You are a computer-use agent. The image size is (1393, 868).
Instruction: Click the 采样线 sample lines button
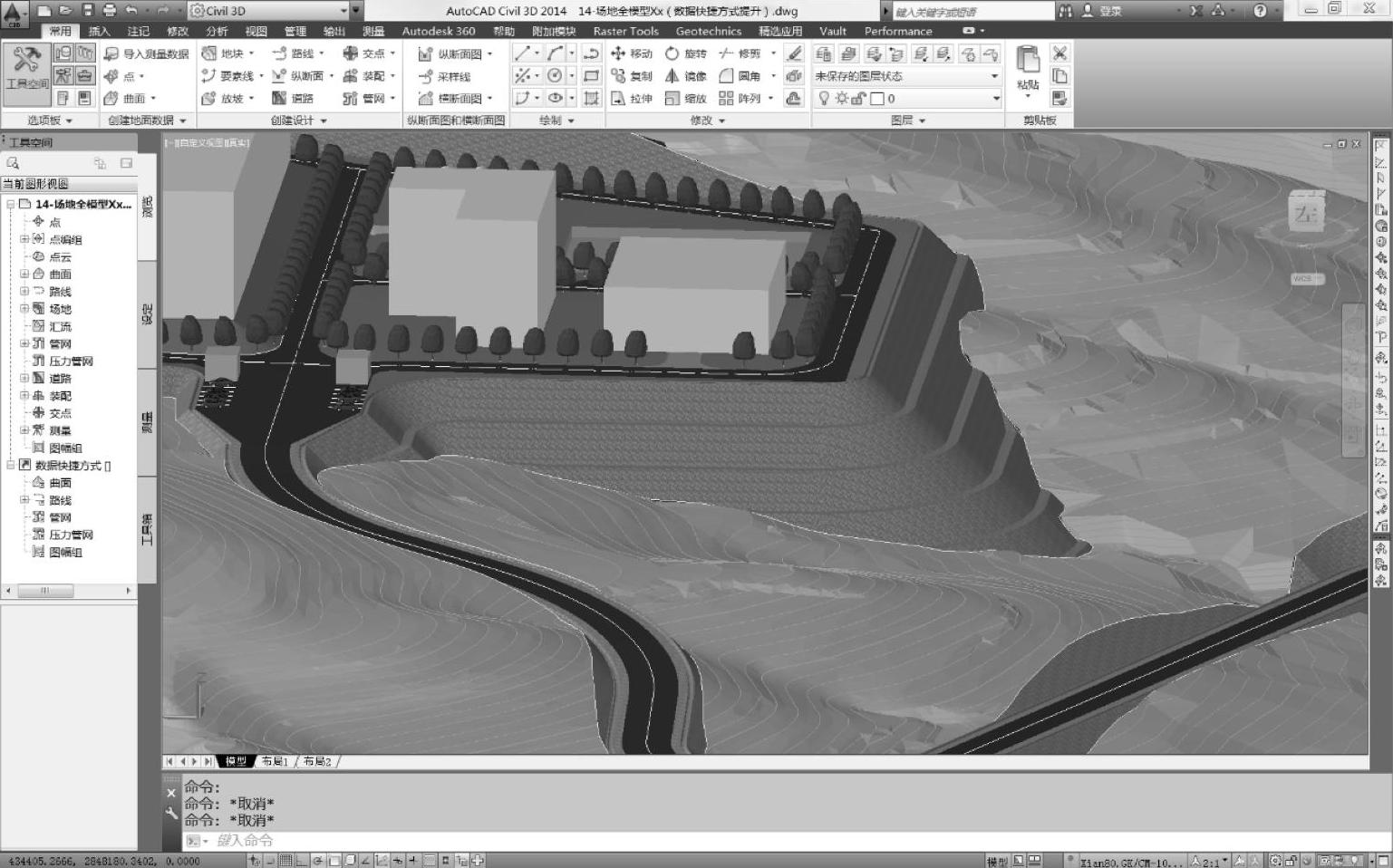coord(444,76)
